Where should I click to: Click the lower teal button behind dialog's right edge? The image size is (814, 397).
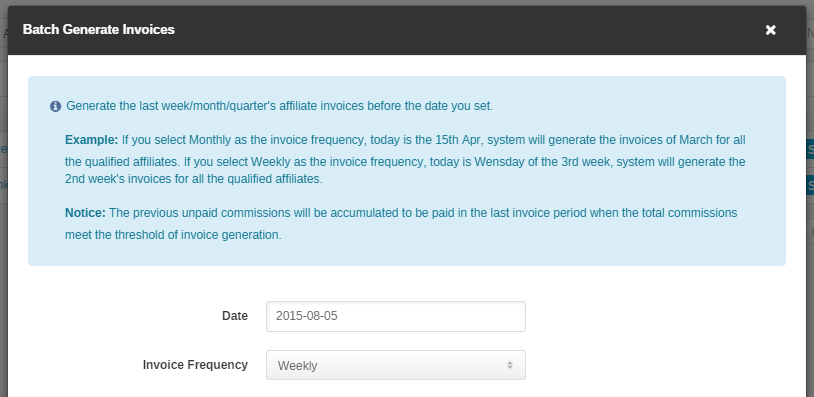click(810, 185)
